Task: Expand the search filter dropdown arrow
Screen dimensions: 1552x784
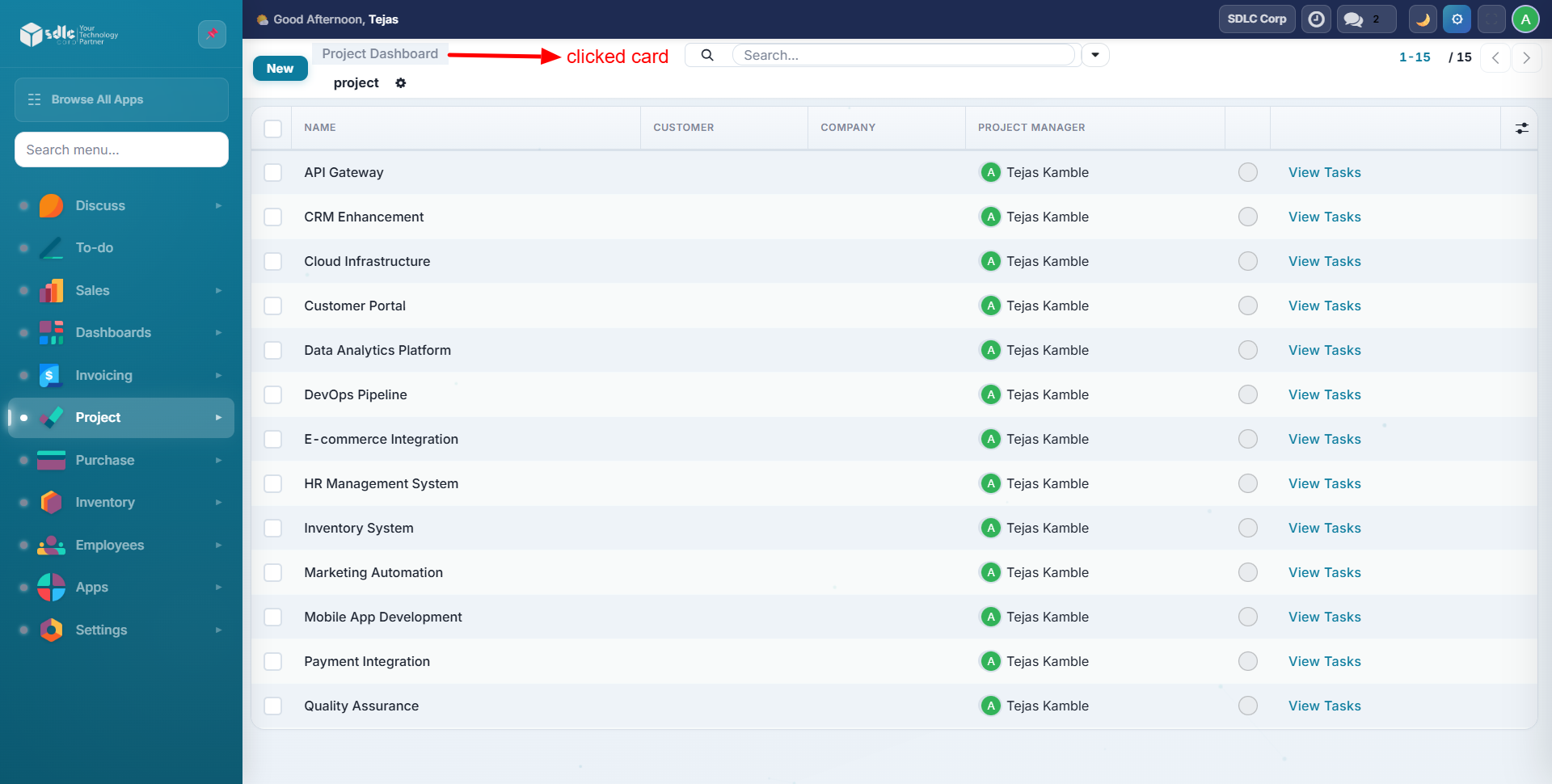Action: 1094,54
